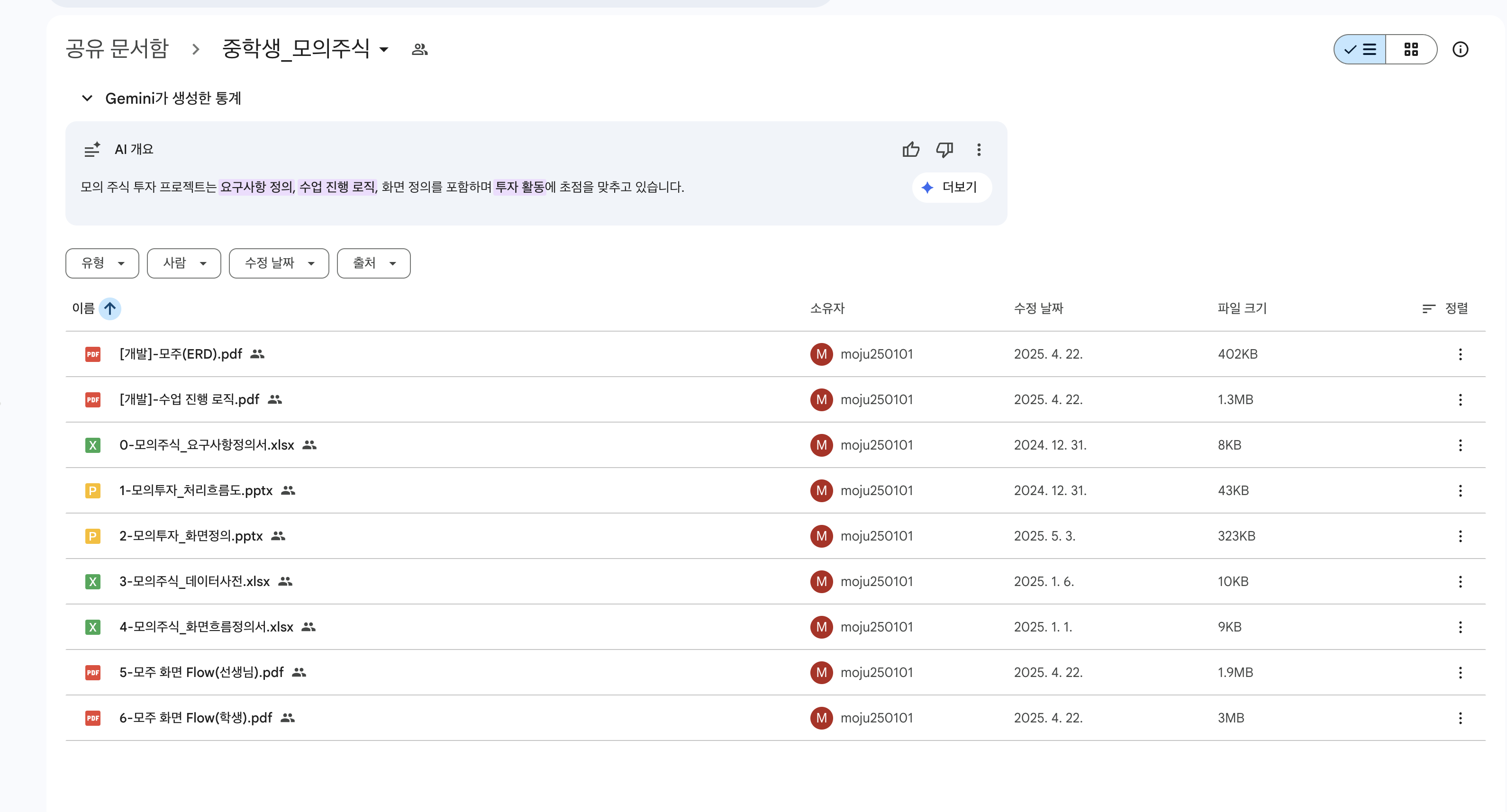Click the shared-people icon beside folder title

point(419,50)
